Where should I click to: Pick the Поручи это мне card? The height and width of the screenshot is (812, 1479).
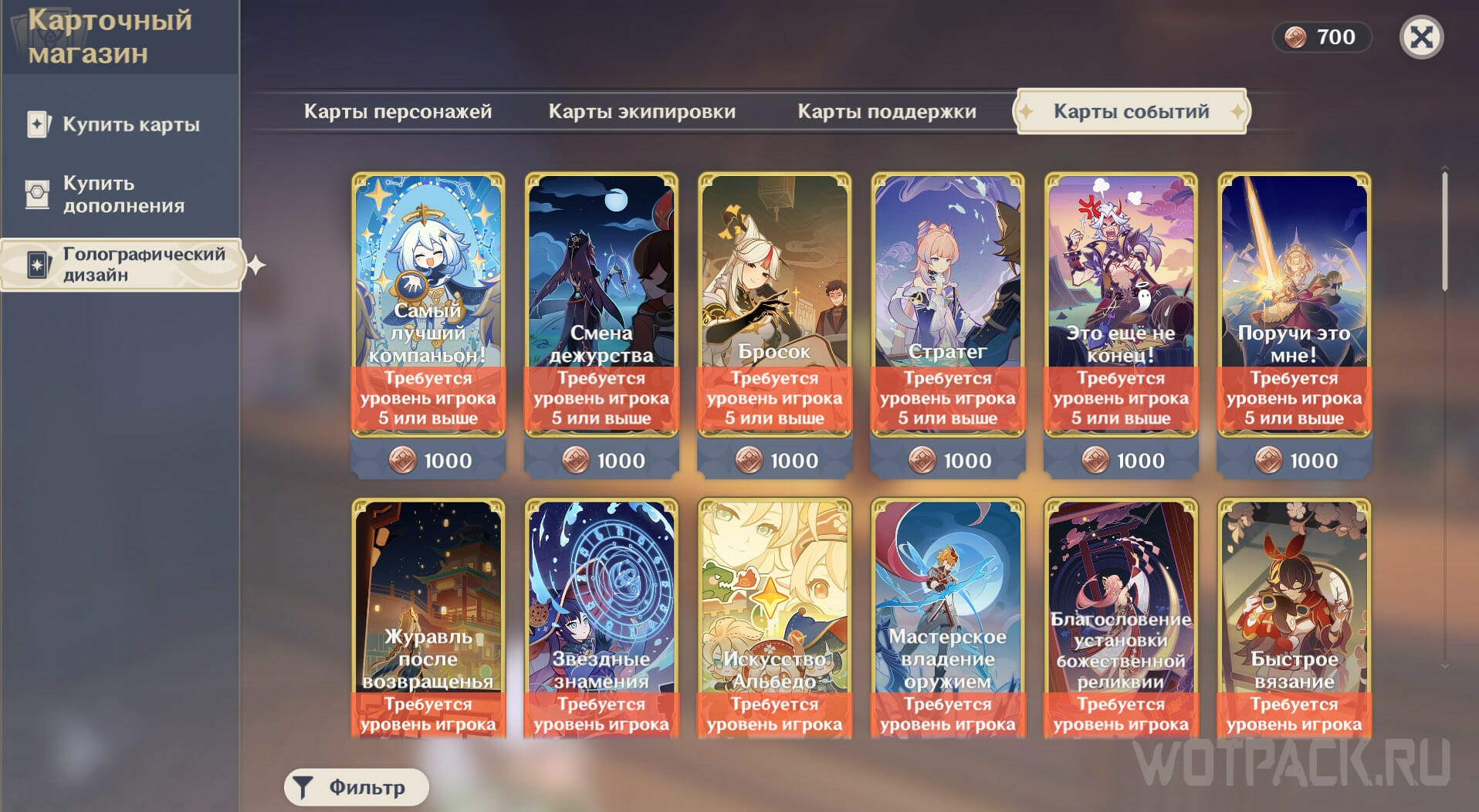[x=1295, y=305]
